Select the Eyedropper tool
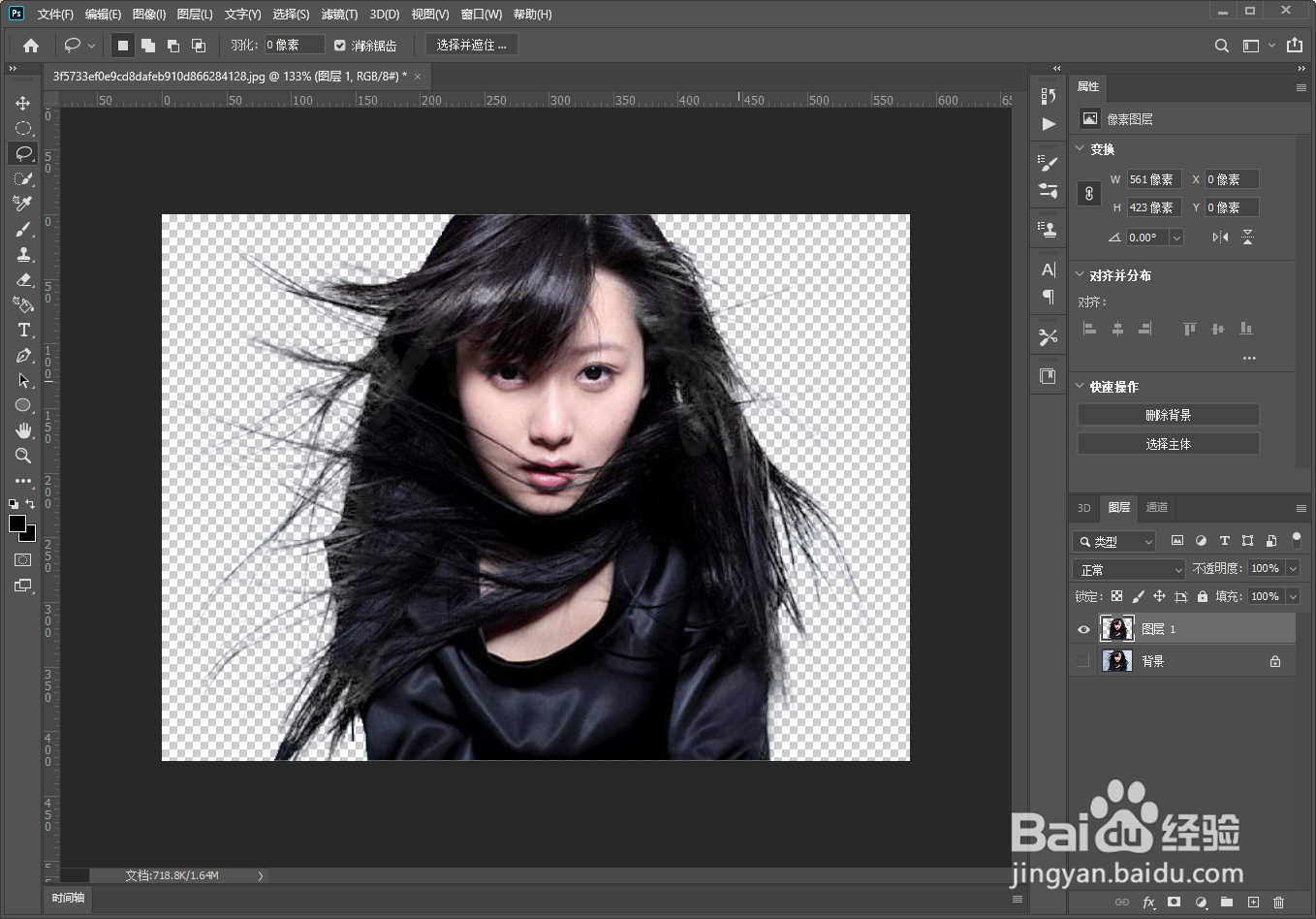The width and height of the screenshot is (1316, 919). pyautogui.click(x=23, y=204)
